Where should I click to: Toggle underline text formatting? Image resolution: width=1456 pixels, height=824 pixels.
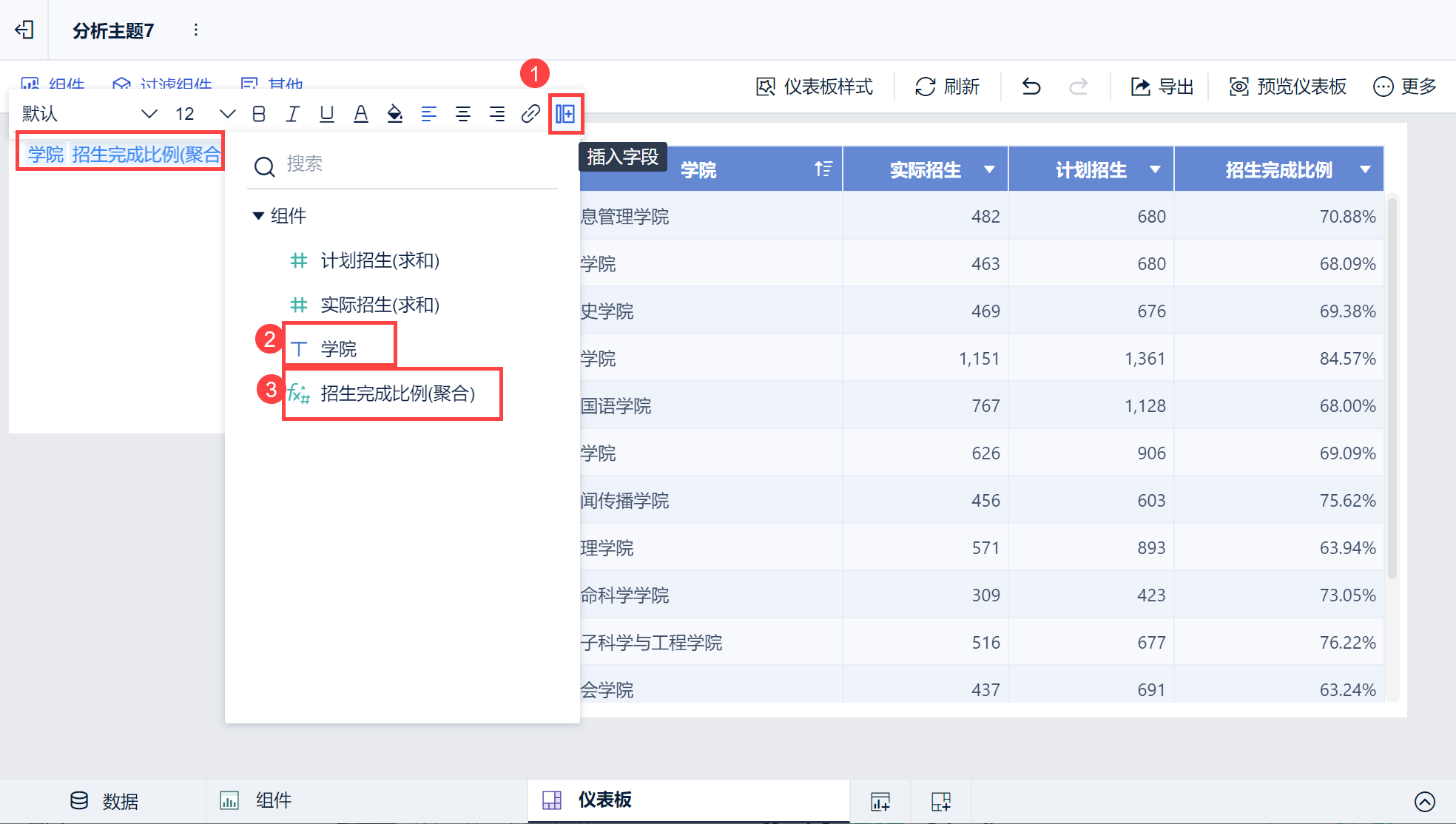click(326, 114)
